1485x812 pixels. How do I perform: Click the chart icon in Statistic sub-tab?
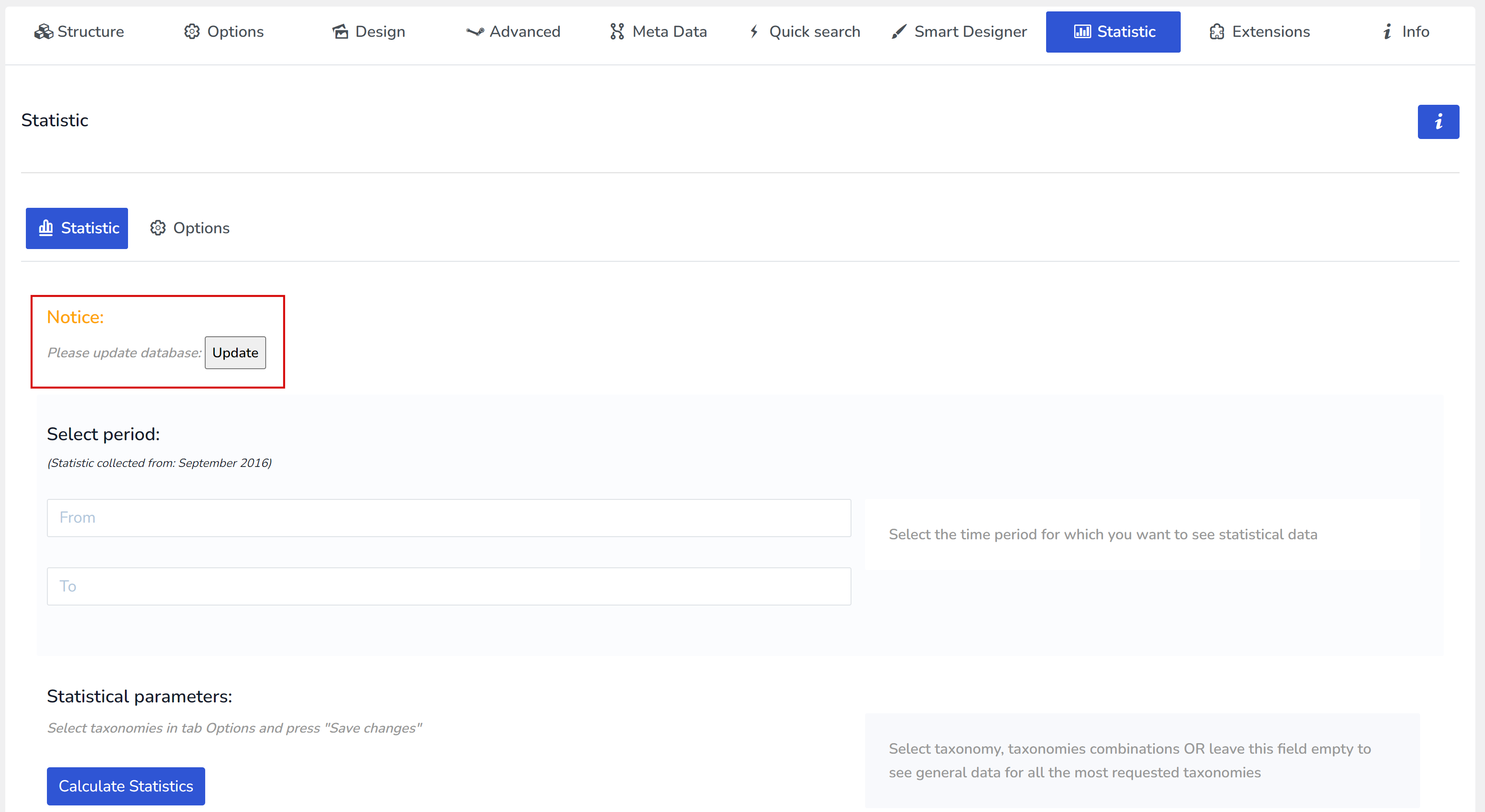(46, 228)
